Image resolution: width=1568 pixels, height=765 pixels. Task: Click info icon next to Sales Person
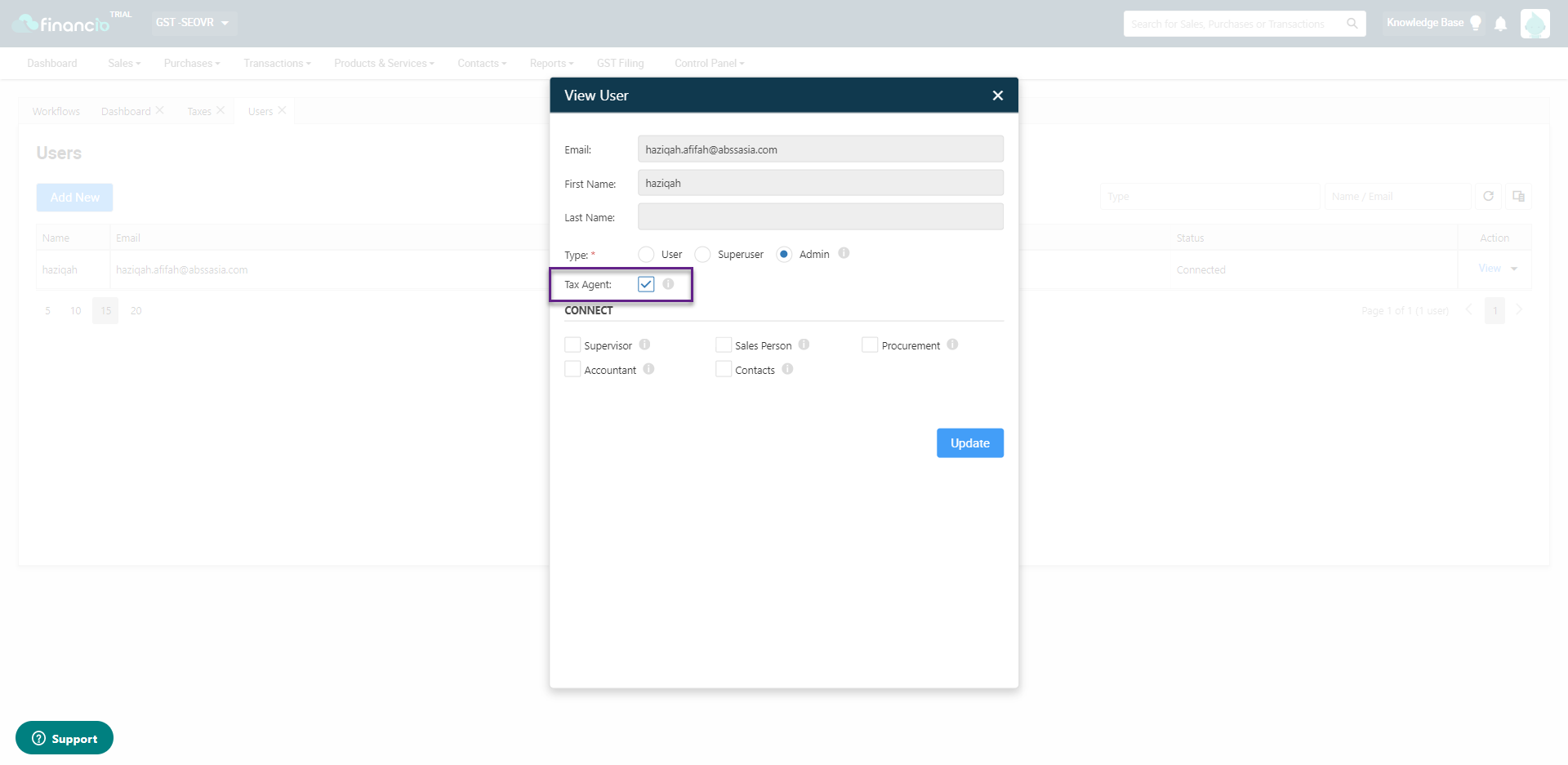coord(804,345)
